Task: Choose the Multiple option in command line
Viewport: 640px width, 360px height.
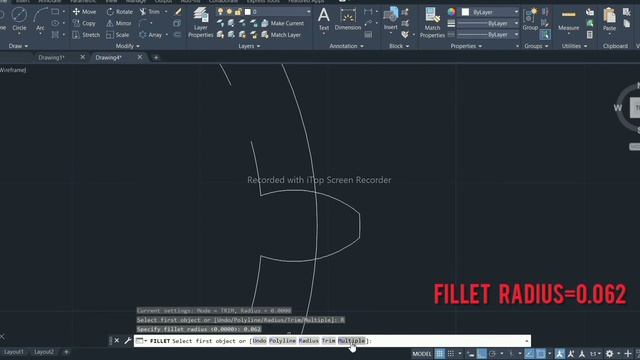Action: point(351,340)
